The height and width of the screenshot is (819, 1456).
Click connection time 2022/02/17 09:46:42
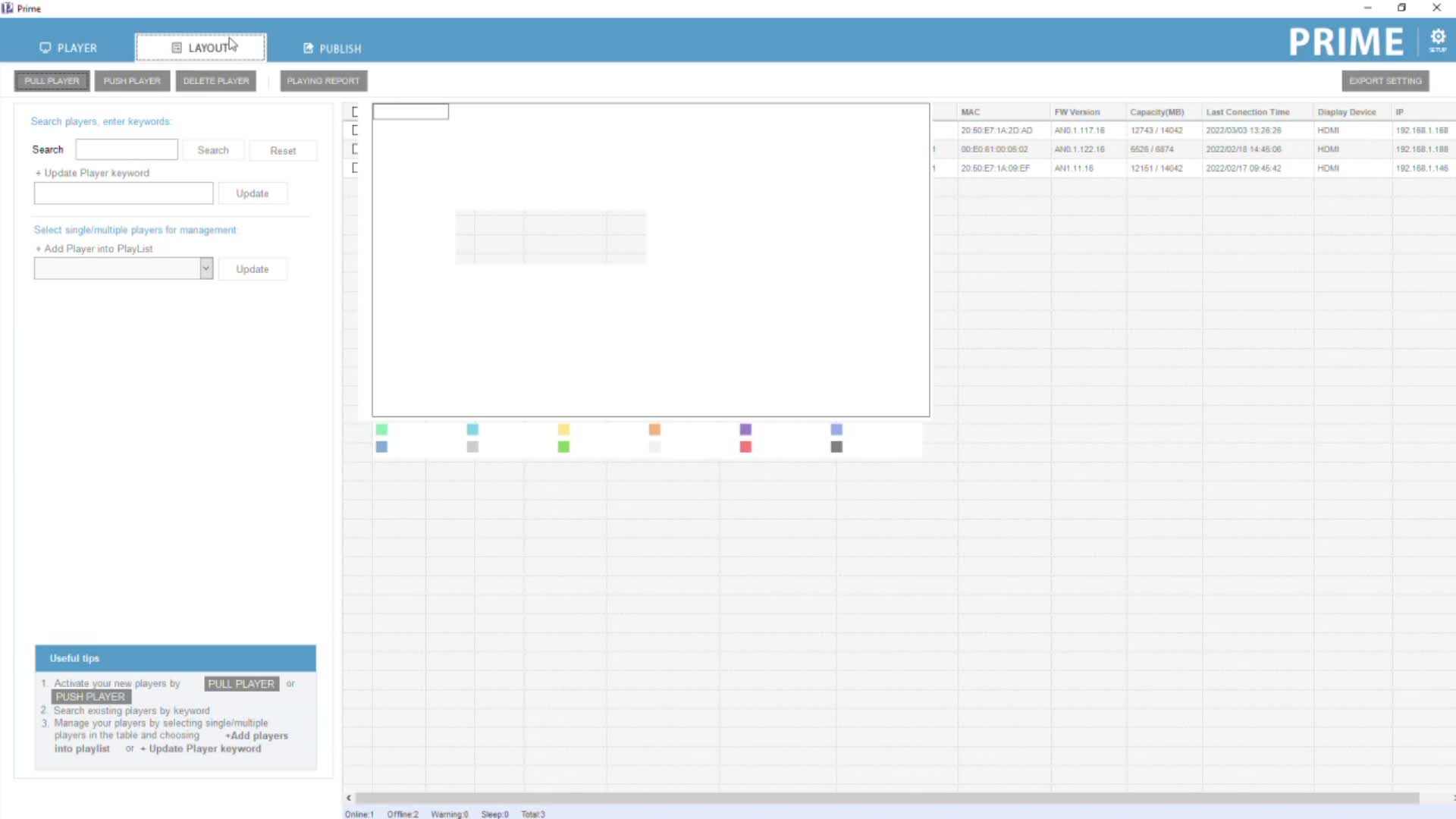(1244, 168)
